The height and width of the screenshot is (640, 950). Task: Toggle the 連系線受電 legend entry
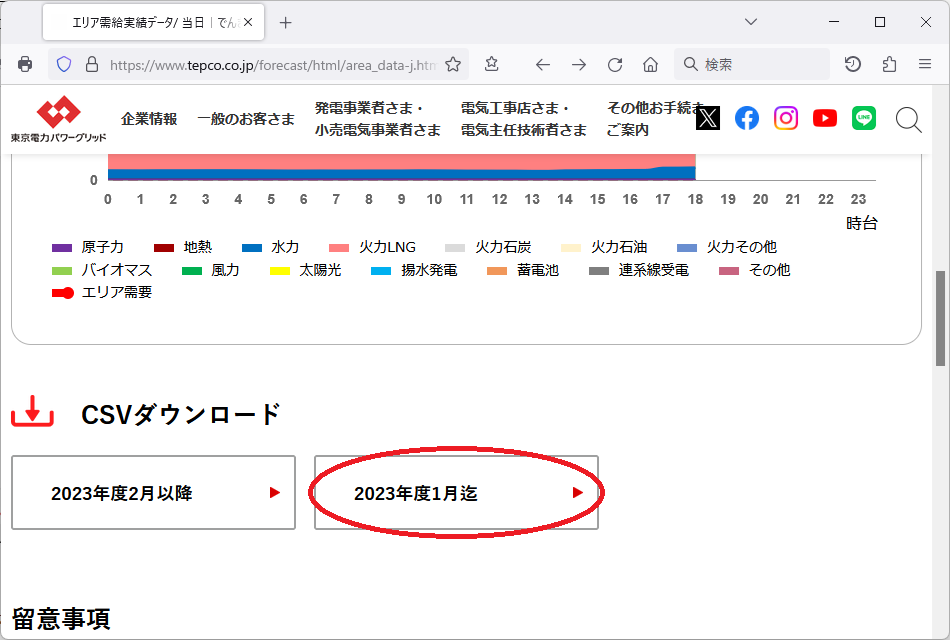click(639, 270)
